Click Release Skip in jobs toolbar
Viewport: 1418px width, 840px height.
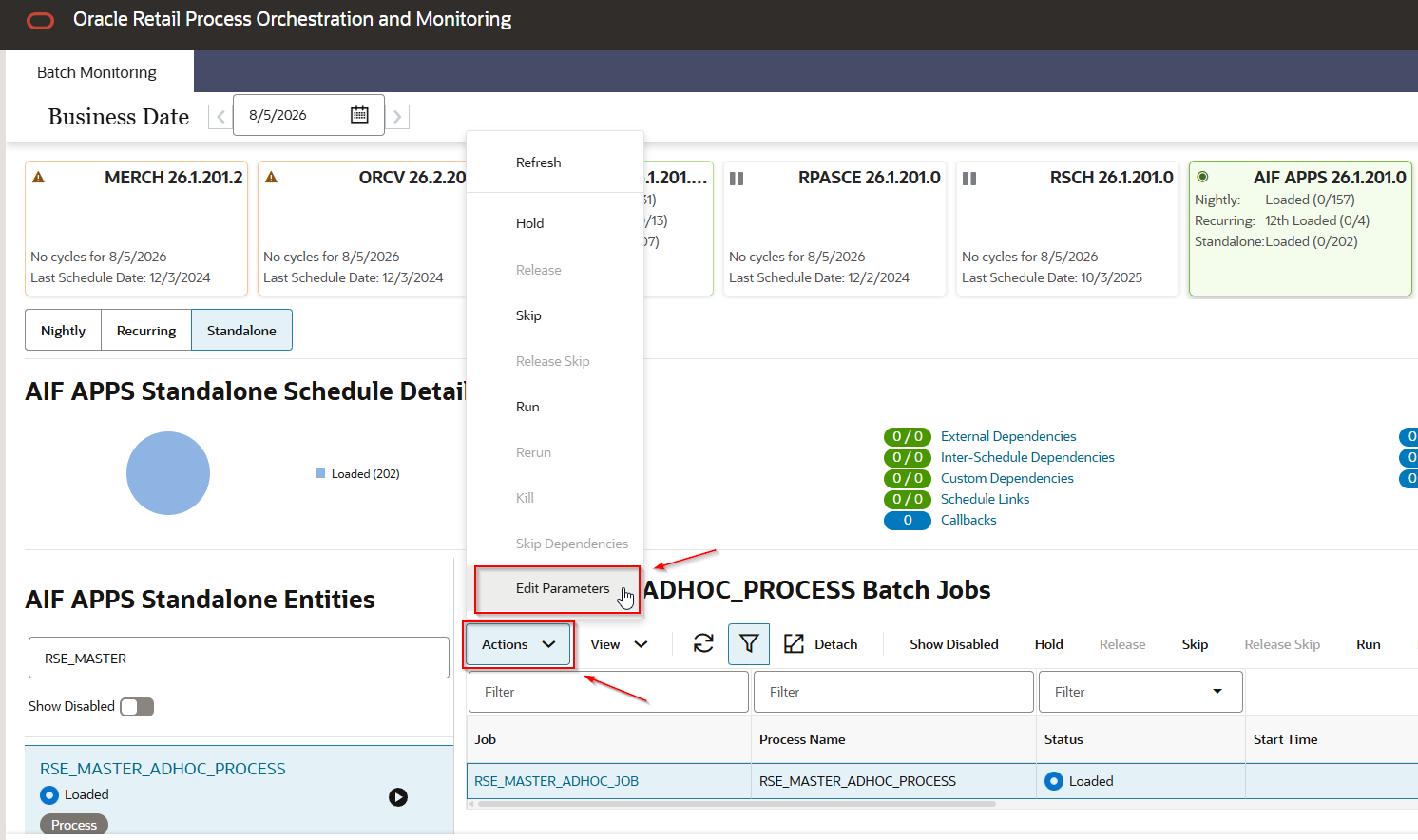pyautogui.click(x=1282, y=644)
